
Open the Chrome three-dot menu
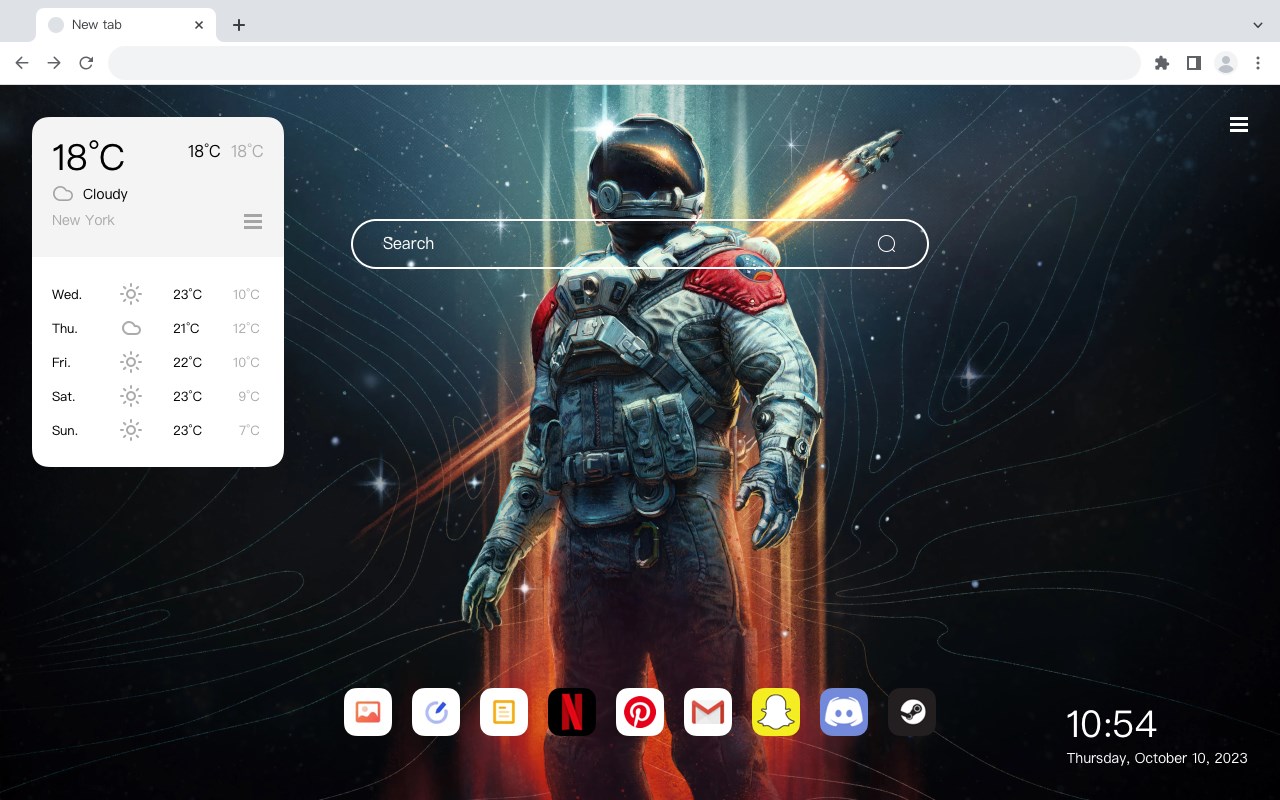[x=1258, y=63]
